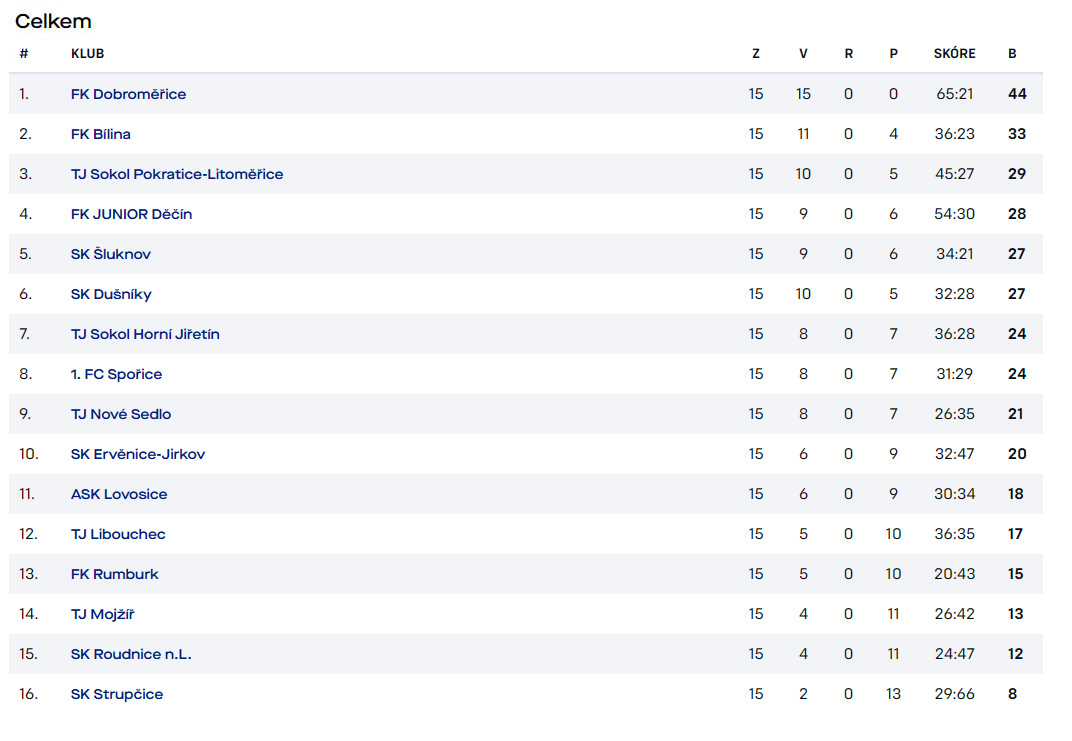Open SK Roudnice n.L. club page
1072x741 pixels.
point(131,654)
